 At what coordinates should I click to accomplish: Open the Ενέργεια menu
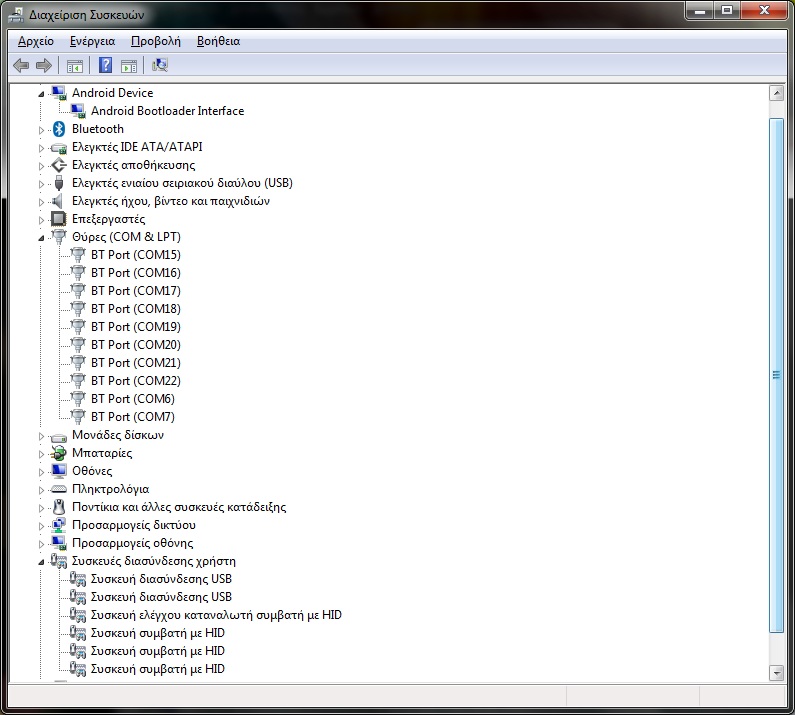92,41
